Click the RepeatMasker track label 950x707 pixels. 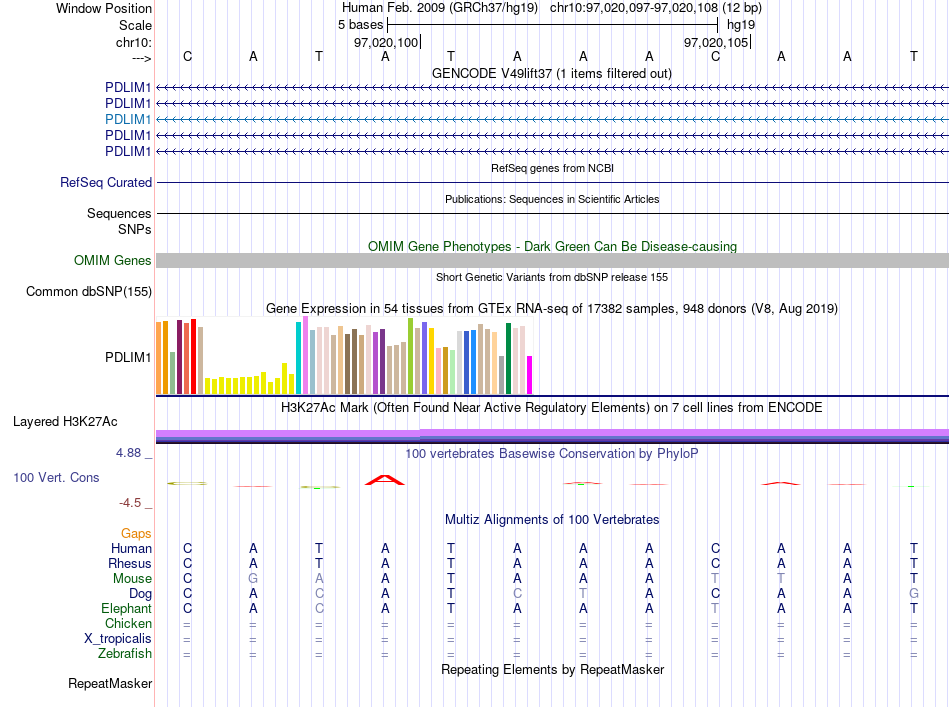point(110,683)
